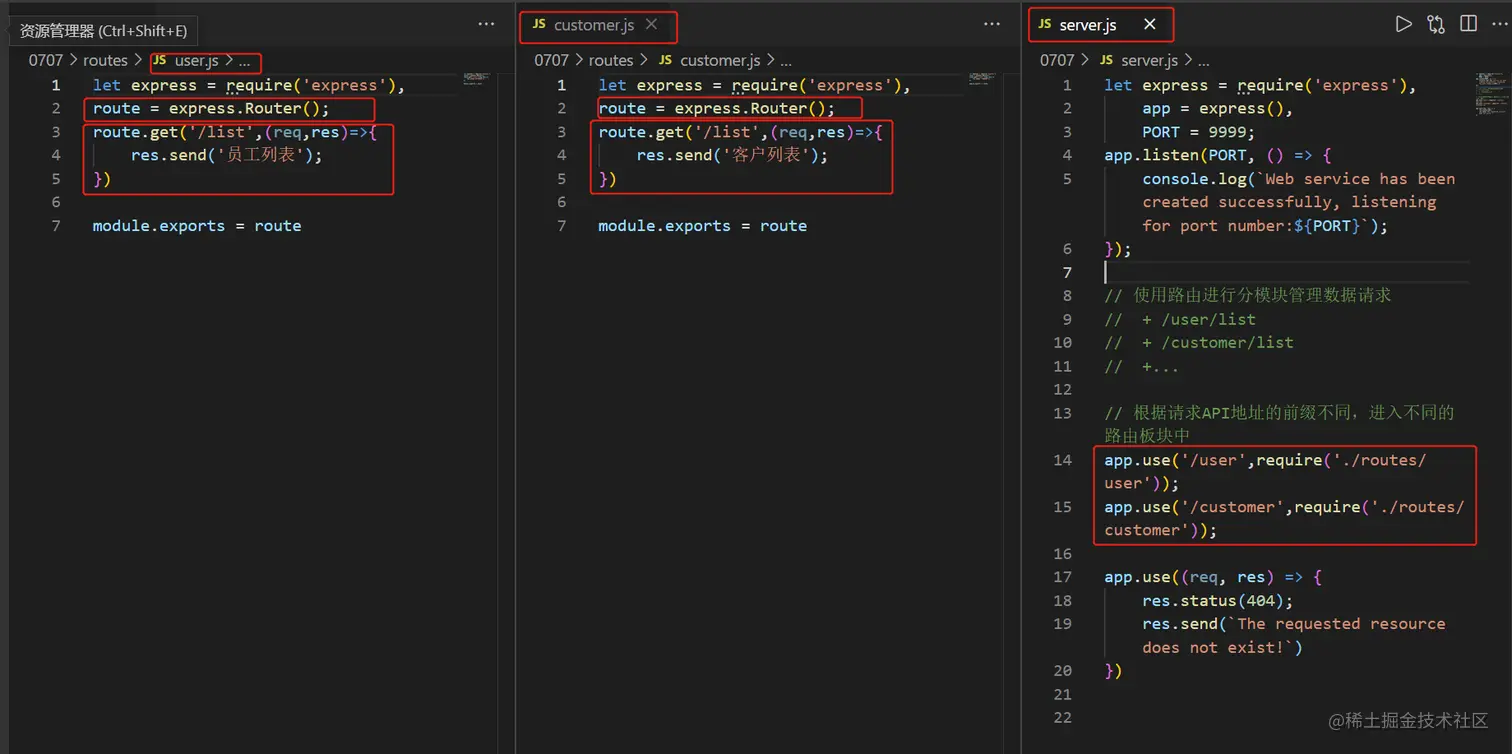The height and width of the screenshot is (754, 1512).
Task: Open more actions menu in customer.js pane
Action: (992, 24)
